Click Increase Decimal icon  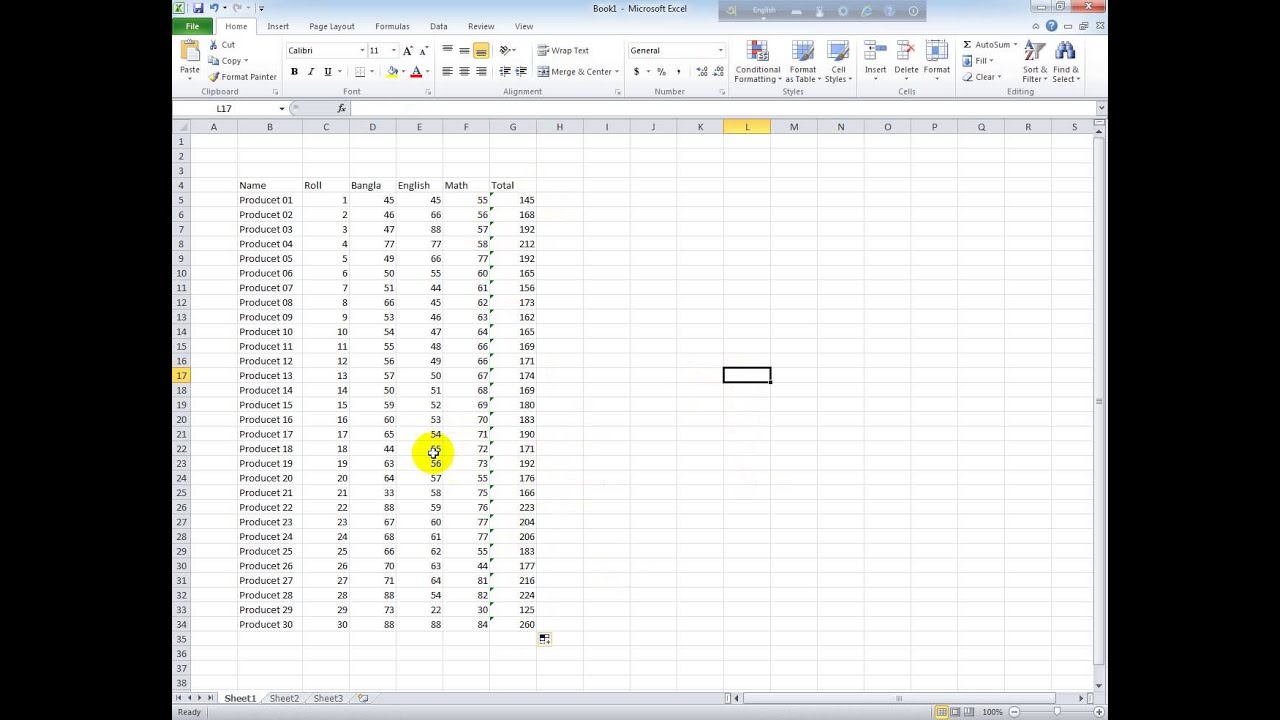tap(701, 72)
